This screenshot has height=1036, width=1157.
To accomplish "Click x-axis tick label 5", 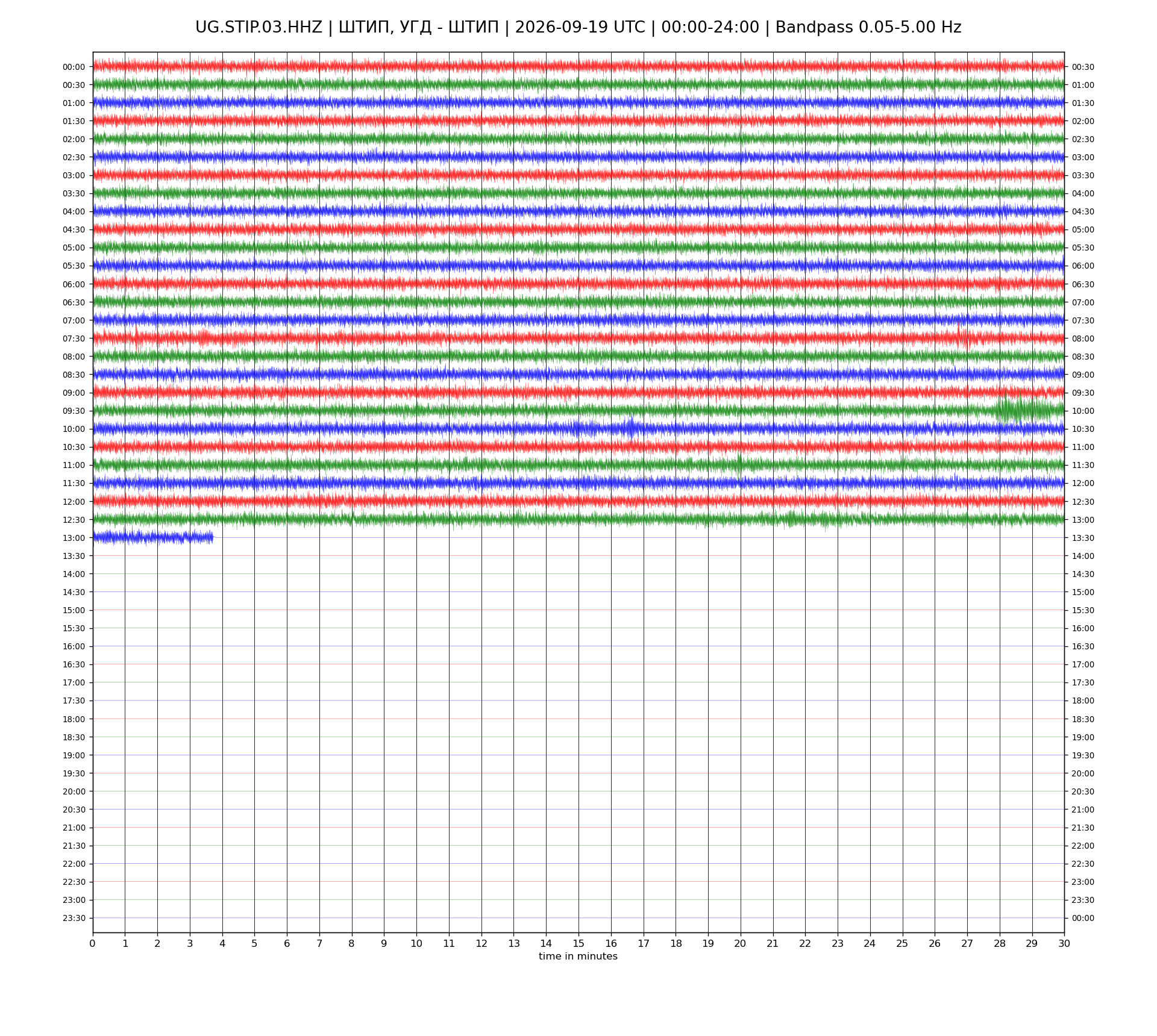I will coord(254,943).
